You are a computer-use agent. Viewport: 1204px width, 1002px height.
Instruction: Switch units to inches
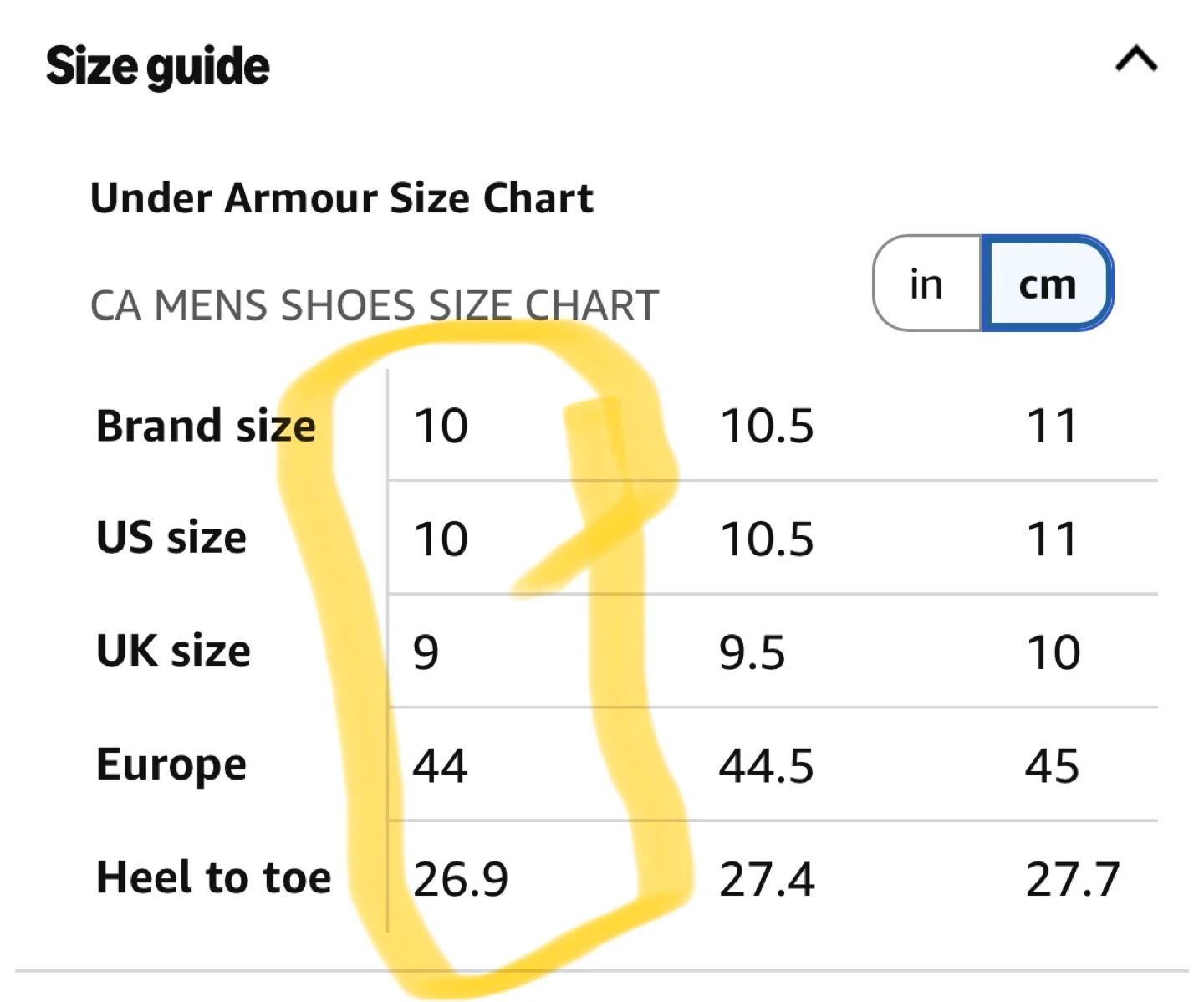click(x=926, y=284)
